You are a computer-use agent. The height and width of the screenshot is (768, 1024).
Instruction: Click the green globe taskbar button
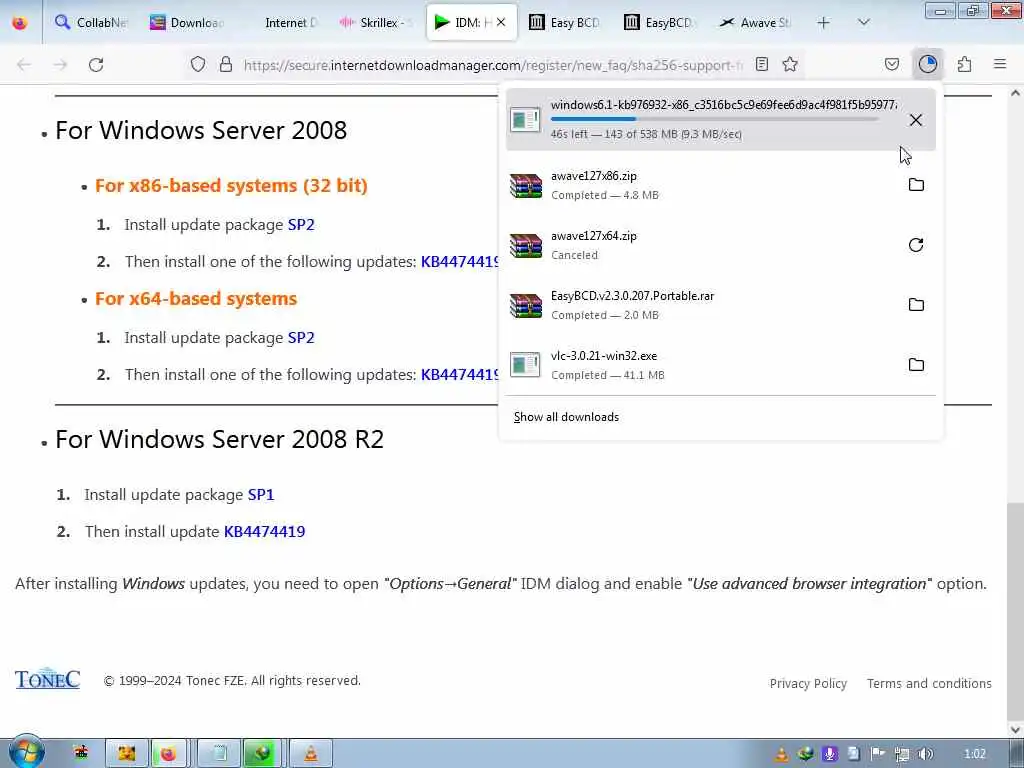tap(263, 754)
